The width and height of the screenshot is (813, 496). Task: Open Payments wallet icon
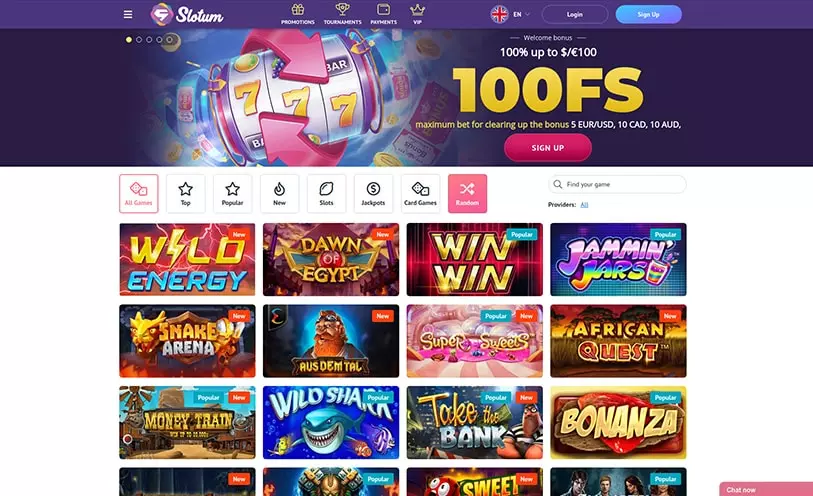384,9
